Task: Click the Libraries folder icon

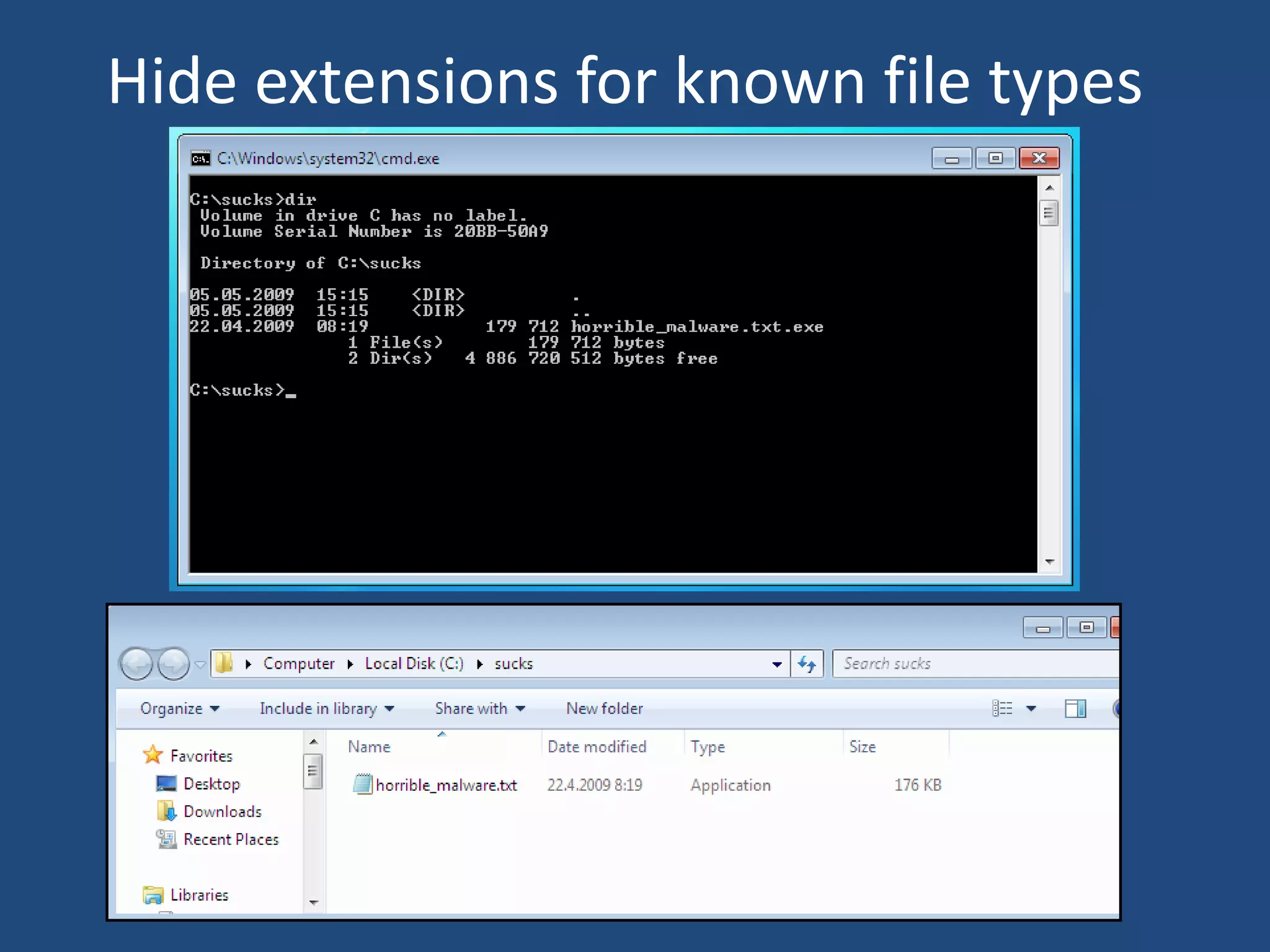Action: pos(153,895)
